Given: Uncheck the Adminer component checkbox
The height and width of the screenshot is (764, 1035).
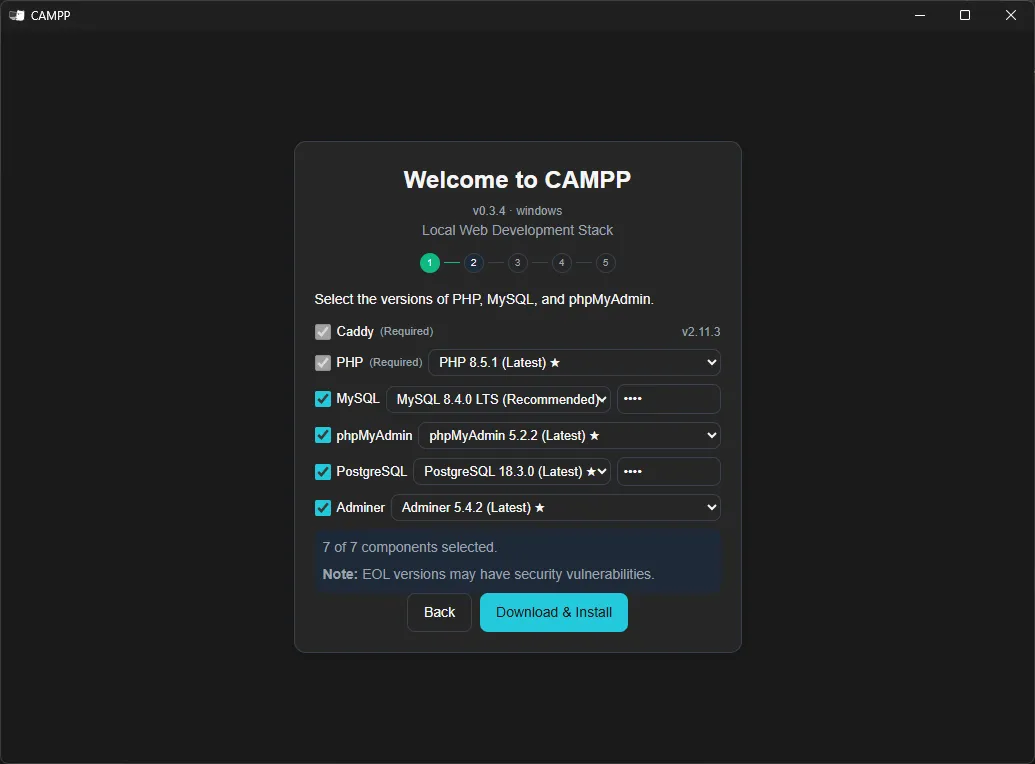Looking at the screenshot, I should pos(323,508).
